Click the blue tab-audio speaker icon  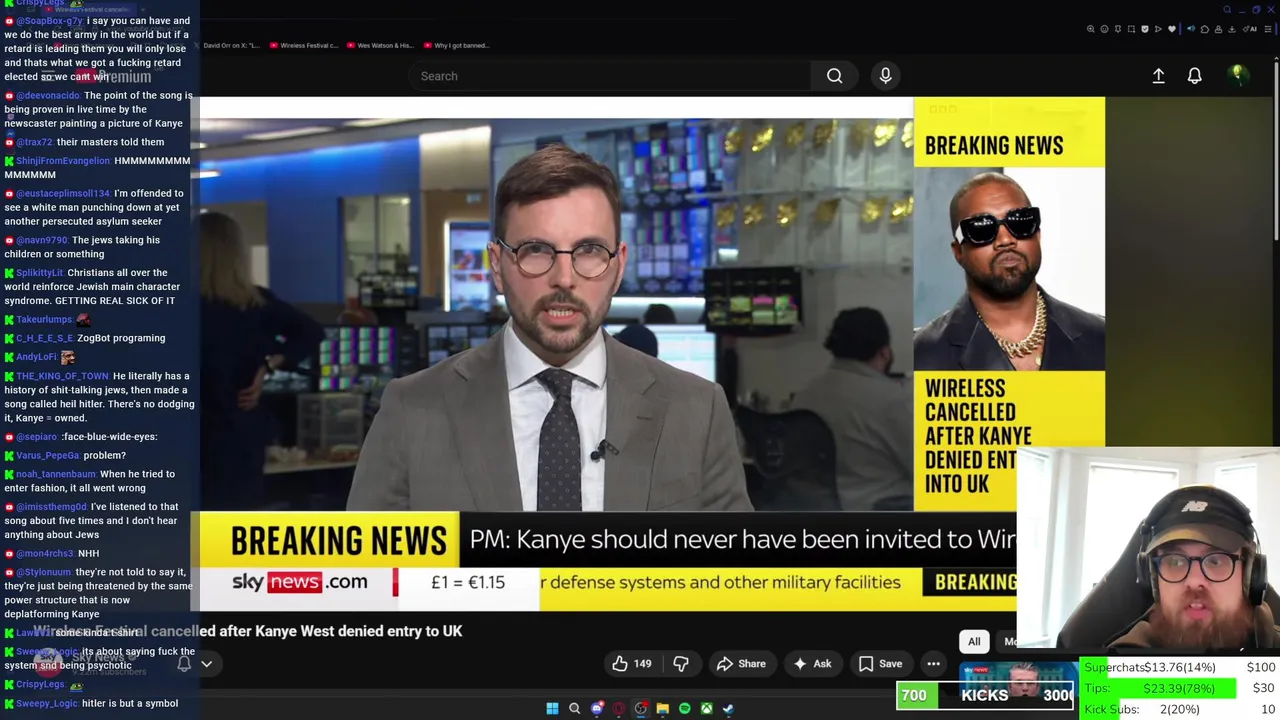click(x=1191, y=29)
